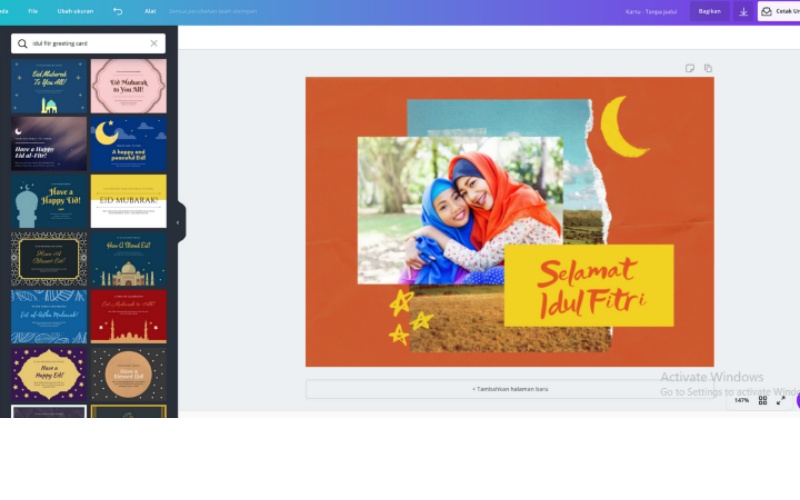This screenshot has height=500, width=800.
Task: Click the download icon in top bar
Action: point(743,11)
